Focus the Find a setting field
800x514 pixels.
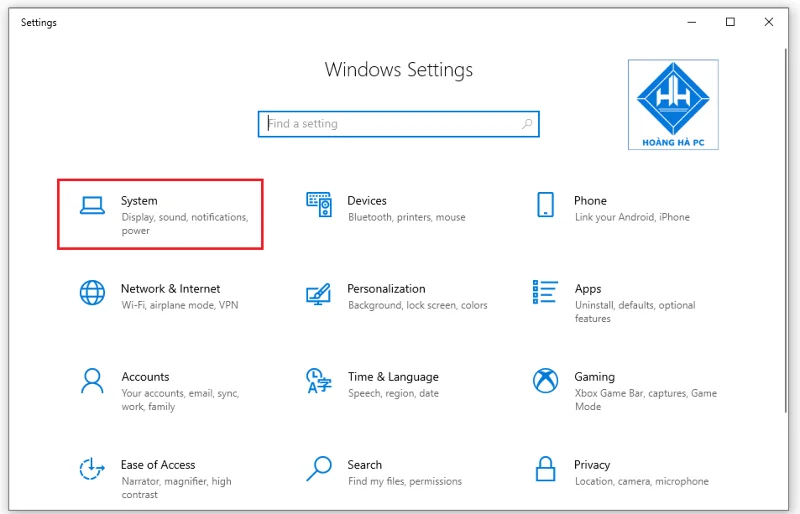398,124
